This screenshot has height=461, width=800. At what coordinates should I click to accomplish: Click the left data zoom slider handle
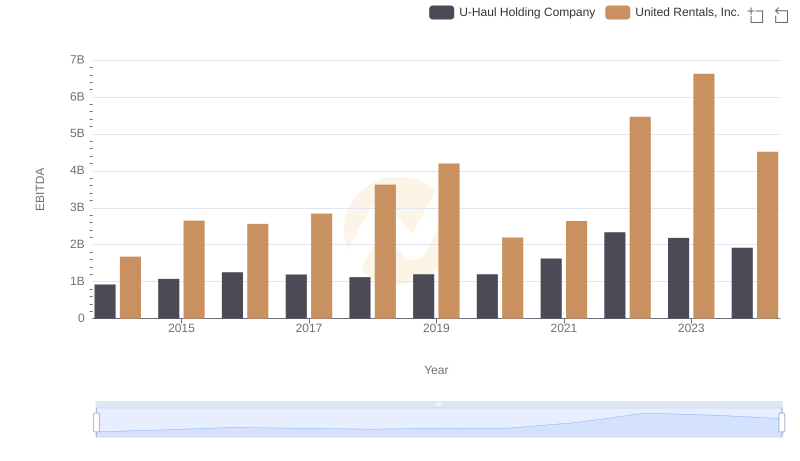coord(96,422)
